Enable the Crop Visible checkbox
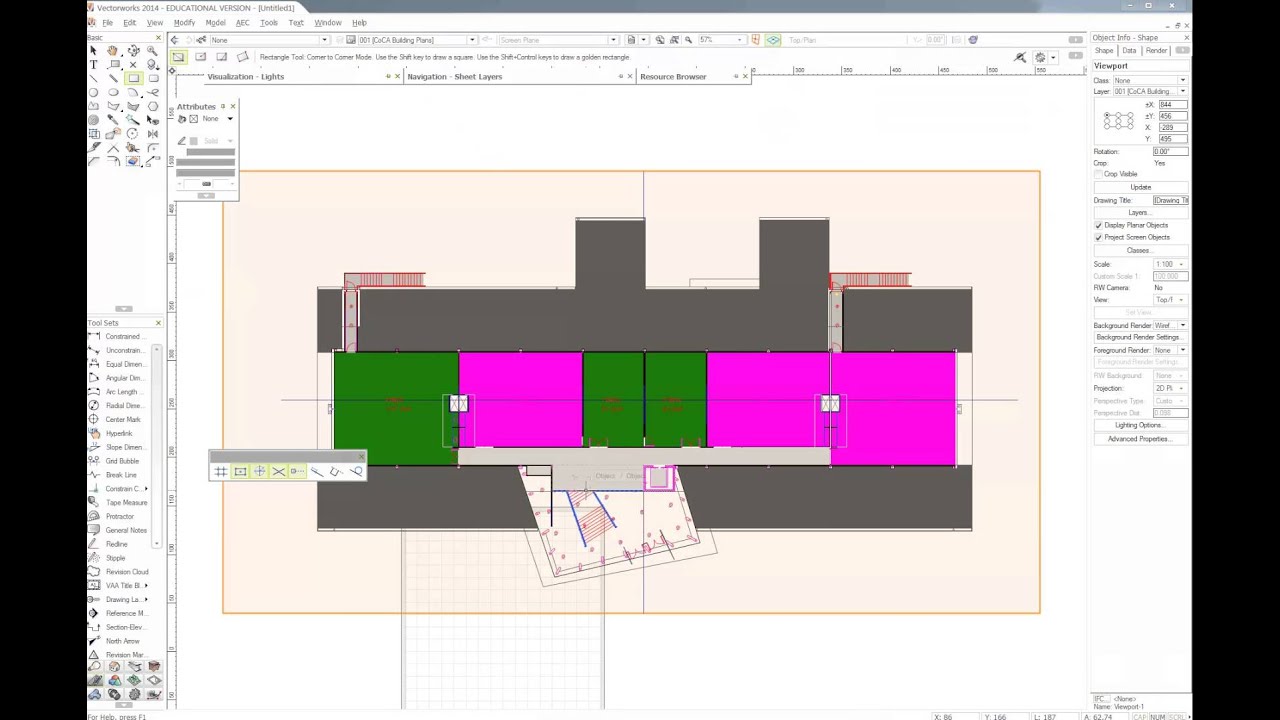1280x720 pixels. (x=1099, y=174)
